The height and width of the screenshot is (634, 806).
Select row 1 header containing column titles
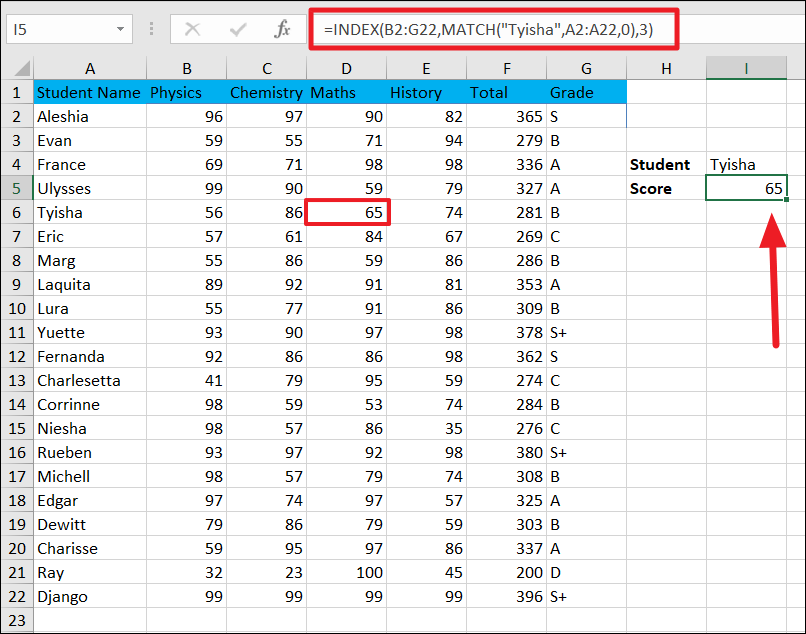[19, 92]
